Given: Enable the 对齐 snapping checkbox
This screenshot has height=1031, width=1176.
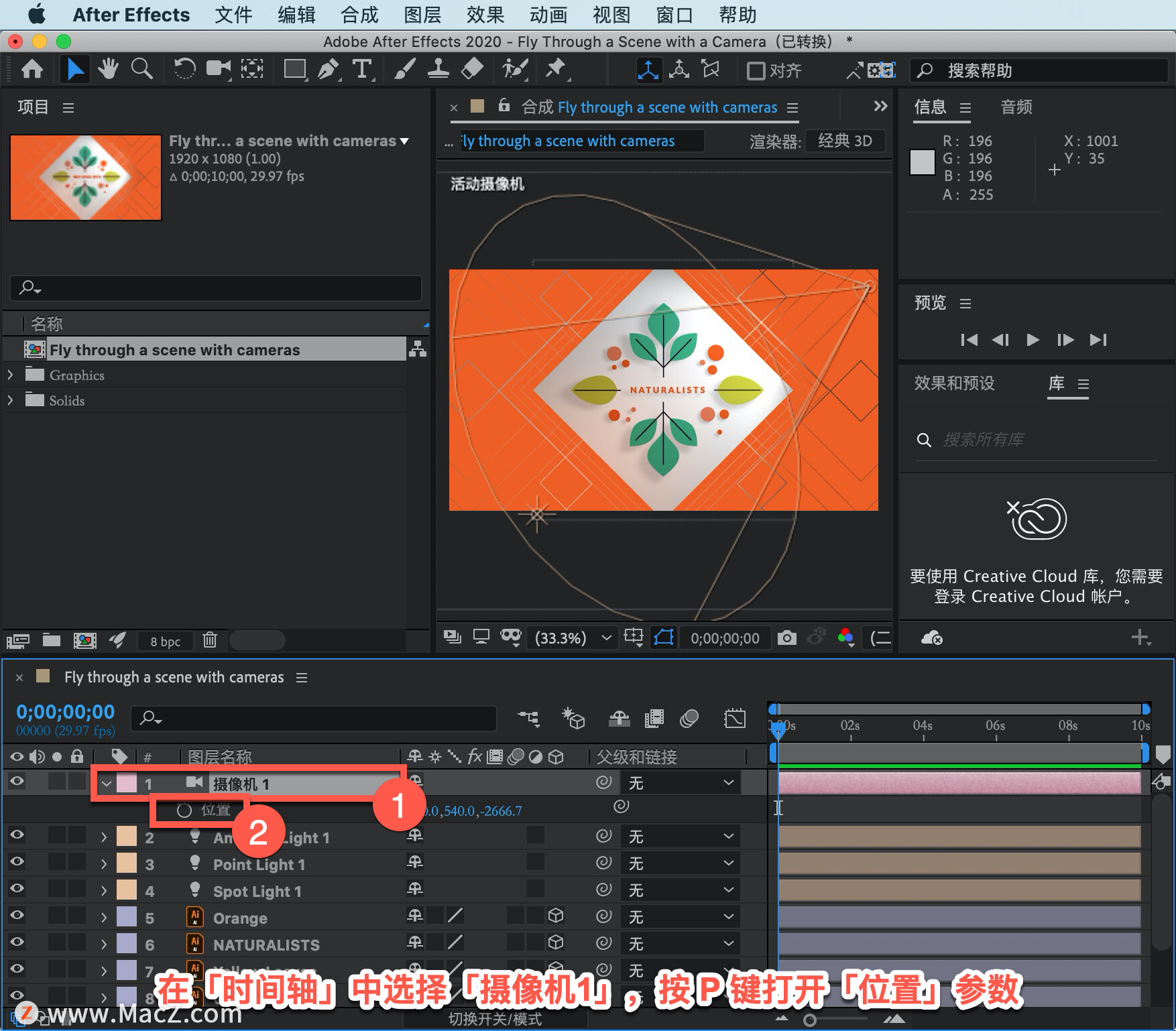Looking at the screenshot, I should (756, 70).
